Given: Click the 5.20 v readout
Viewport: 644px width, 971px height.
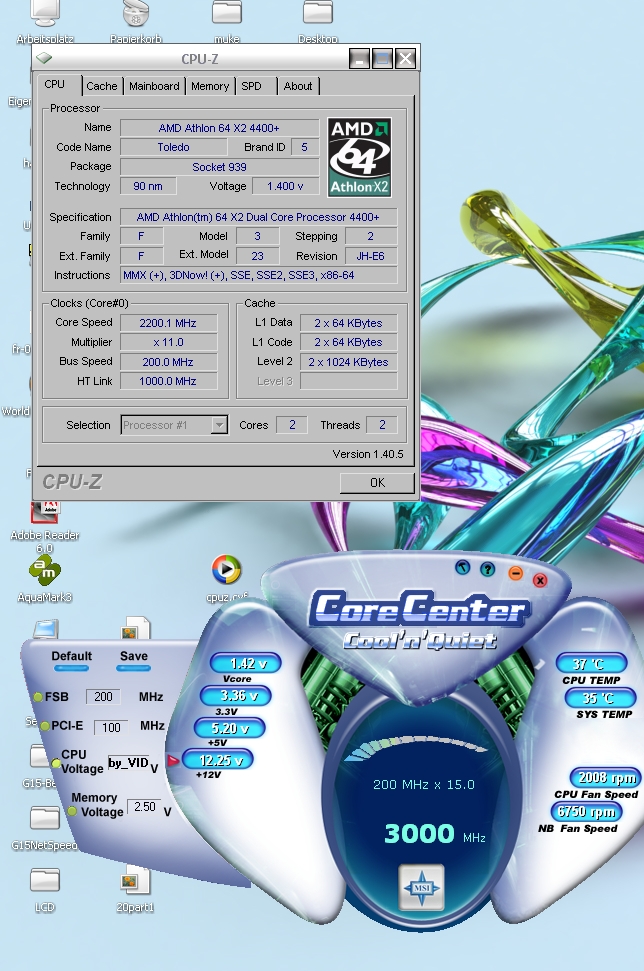Looking at the screenshot, I should (230, 728).
